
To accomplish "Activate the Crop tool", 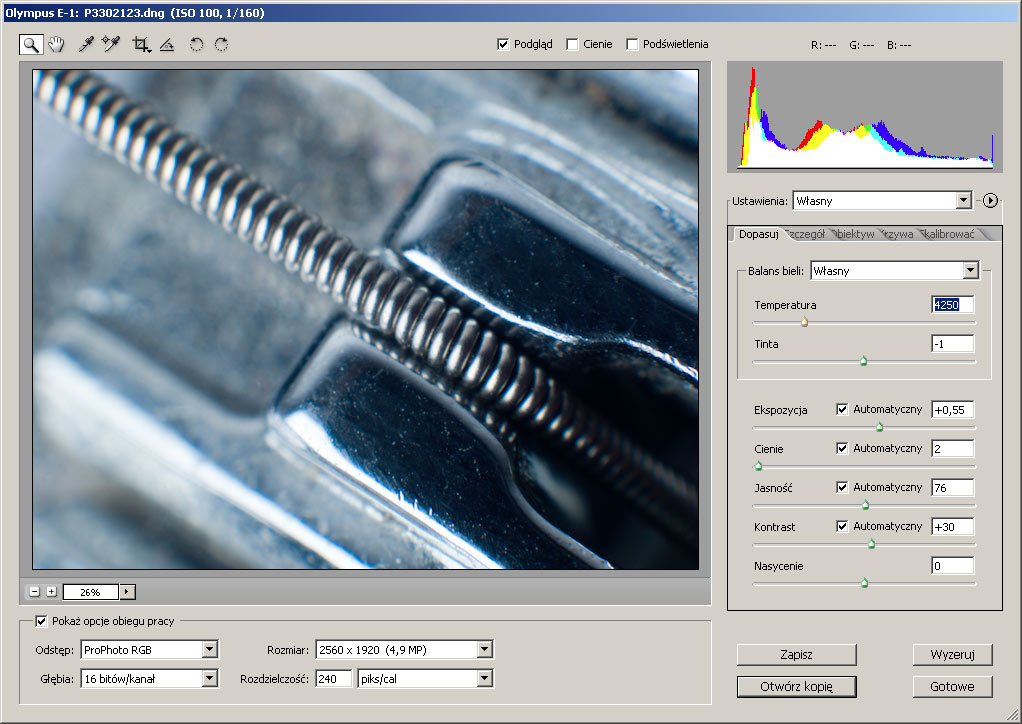I will tap(141, 44).
